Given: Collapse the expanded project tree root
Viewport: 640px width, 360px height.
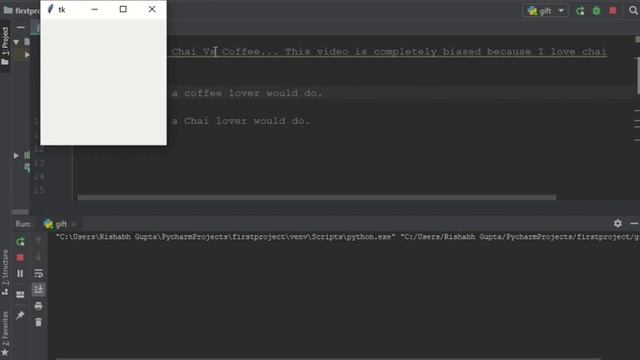Looking at the screenshot, I should 16,42.
